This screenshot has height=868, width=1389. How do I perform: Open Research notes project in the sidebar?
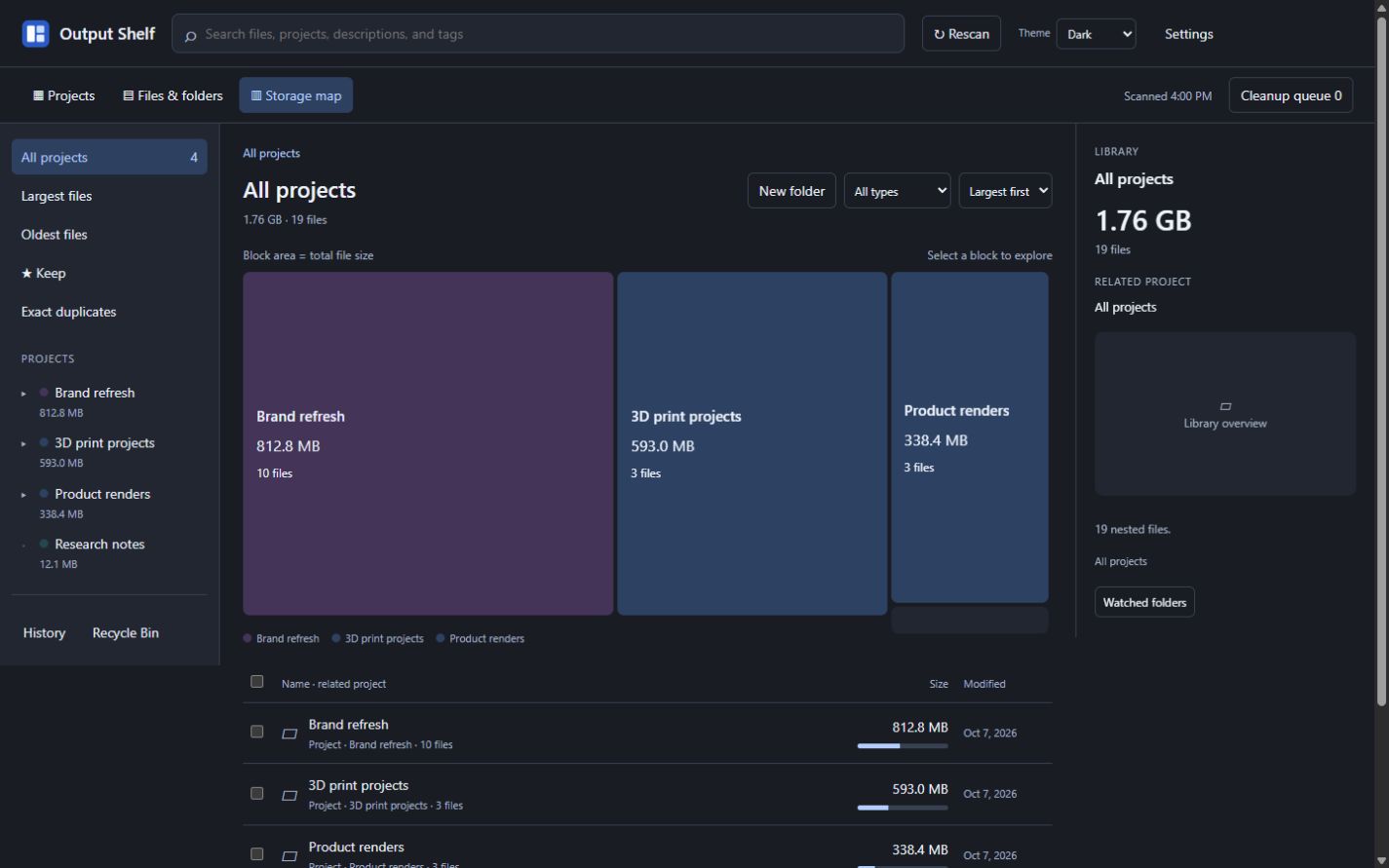[99, 545]
